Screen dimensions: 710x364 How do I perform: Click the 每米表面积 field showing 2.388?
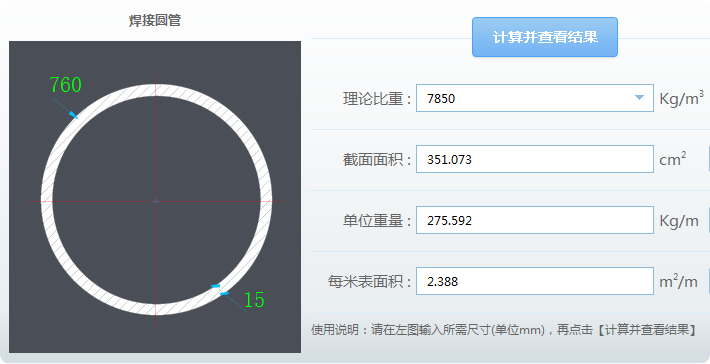[535, 281]
